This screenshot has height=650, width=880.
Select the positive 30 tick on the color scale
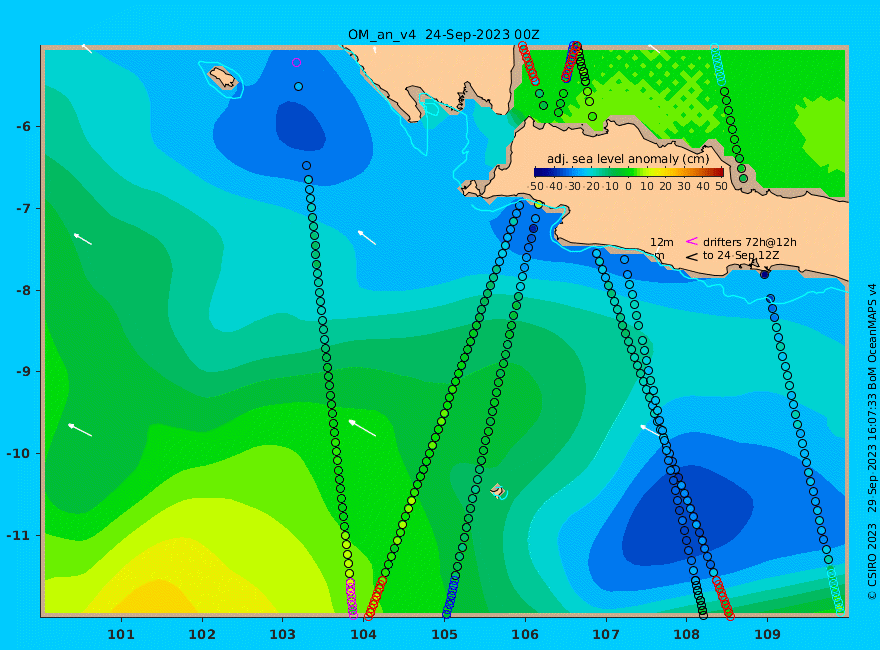coord(684,186)
